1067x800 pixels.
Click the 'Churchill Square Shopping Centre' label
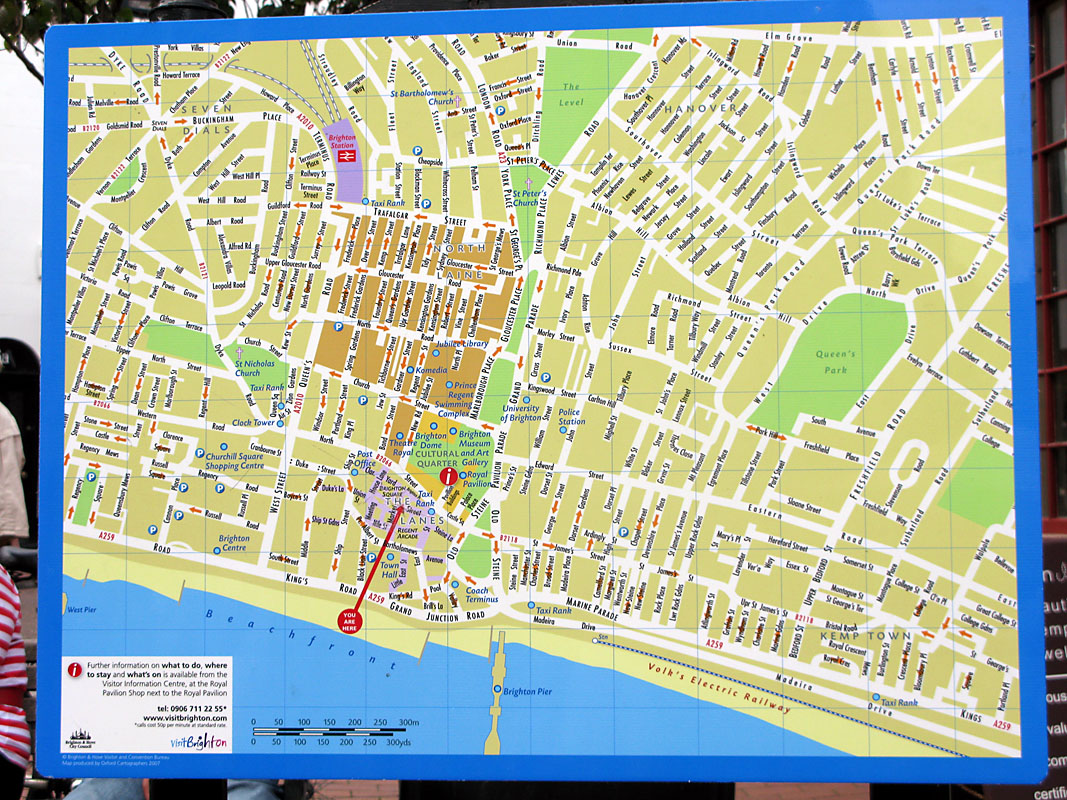235,461
